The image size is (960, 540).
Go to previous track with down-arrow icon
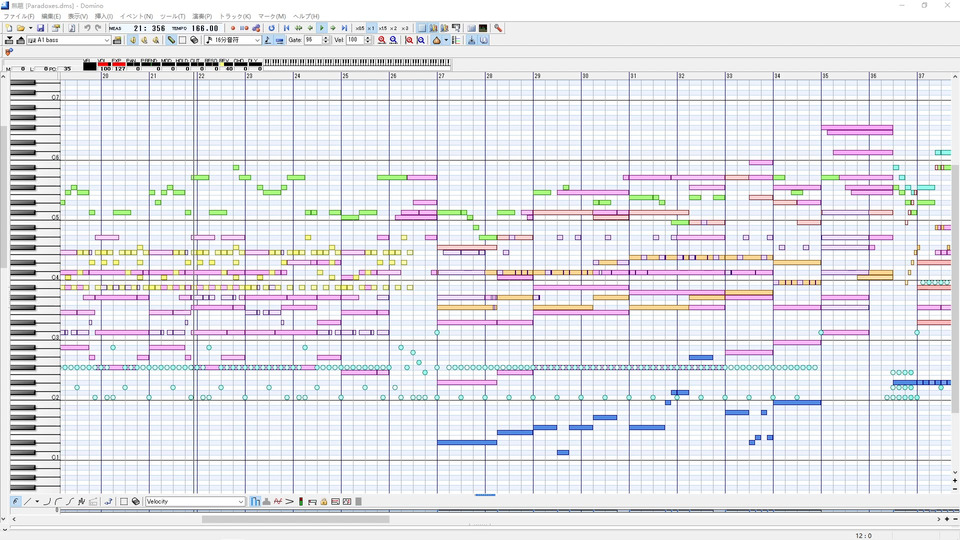(x=9, y=40)
